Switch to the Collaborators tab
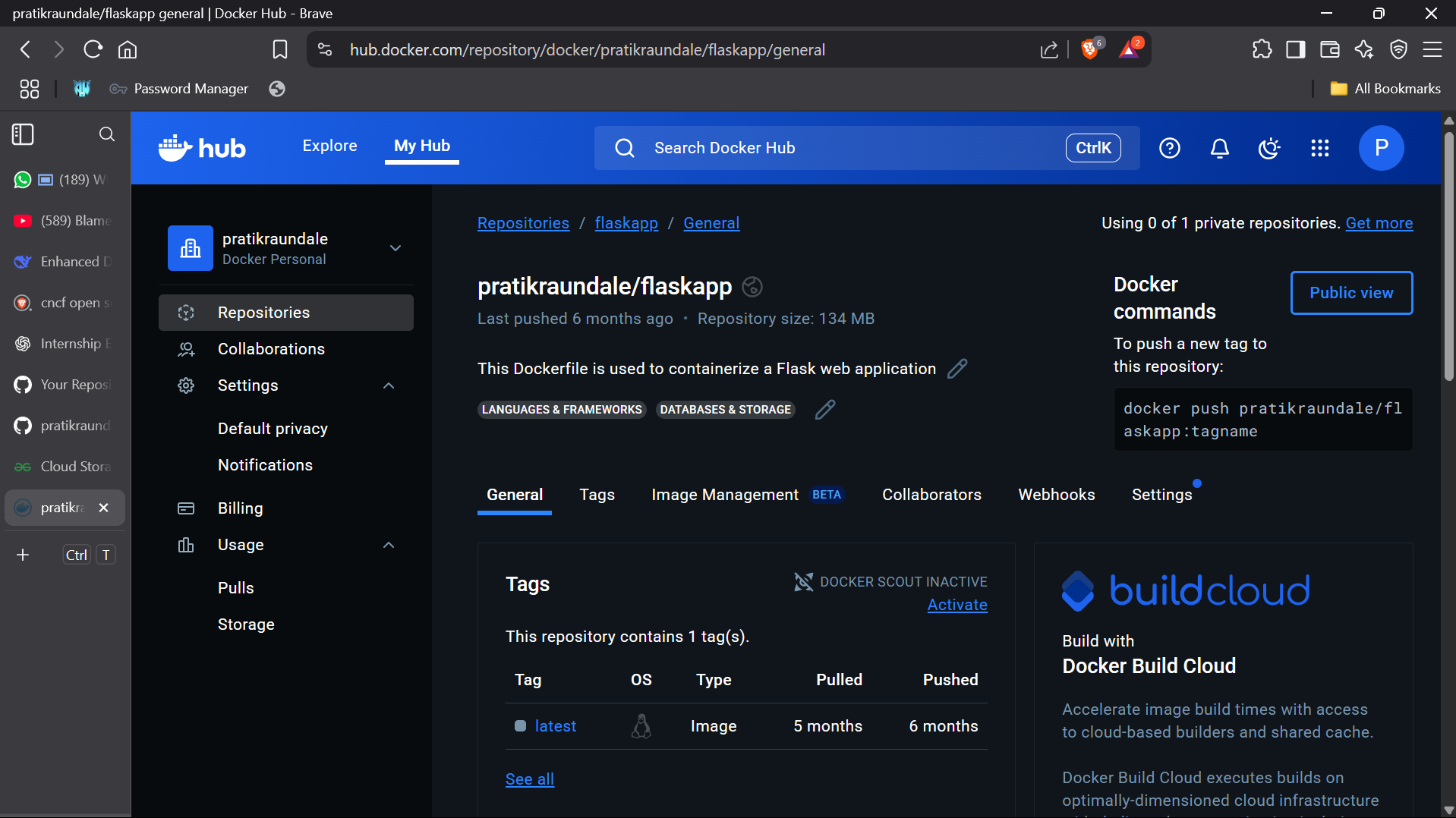Viewport: 1456px width, 818px height. 931,495
